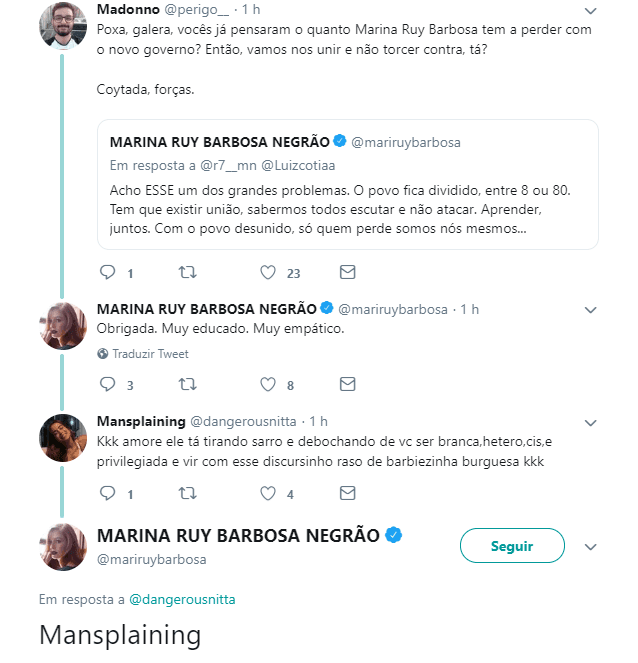
Task: Open options chevron on Madonno's tweet
Action: 590,11
